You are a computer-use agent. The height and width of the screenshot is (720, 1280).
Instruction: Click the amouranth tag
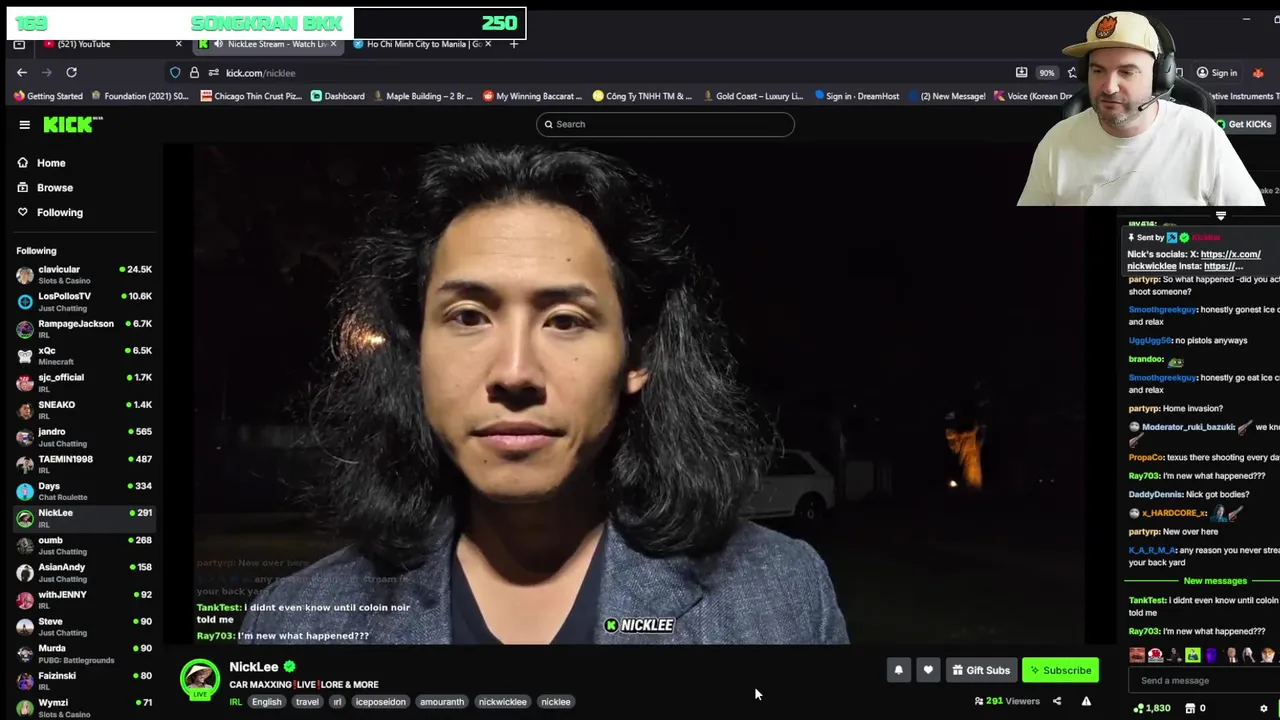click(442, 702)
